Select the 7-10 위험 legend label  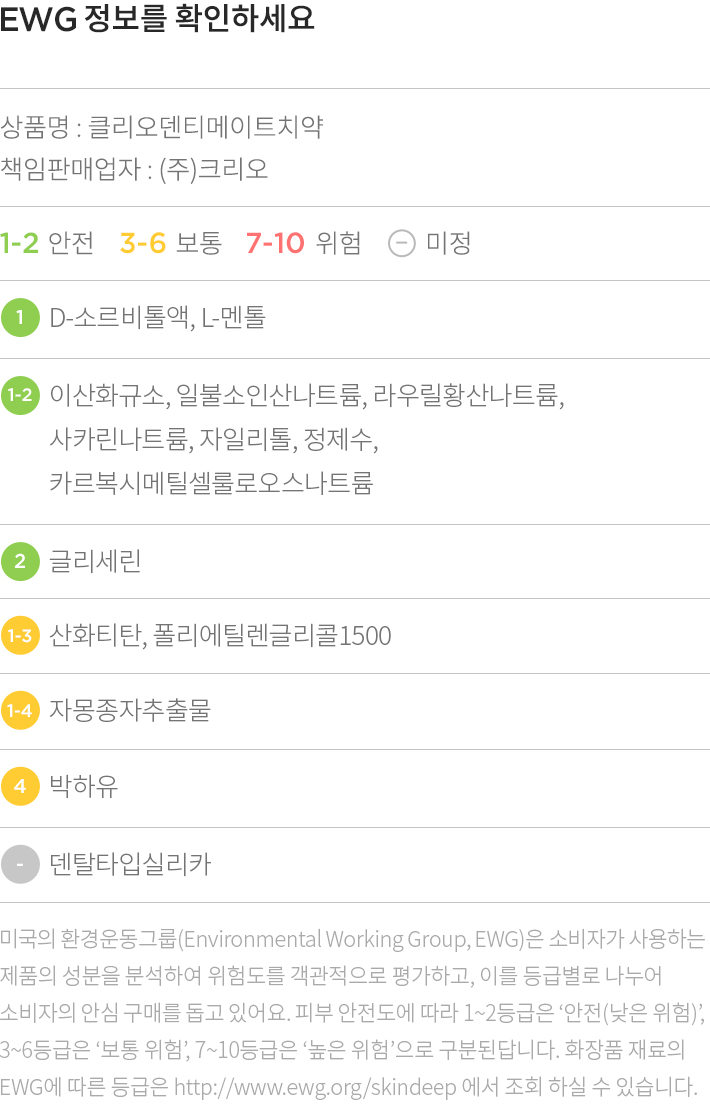(x=303, y=243)
